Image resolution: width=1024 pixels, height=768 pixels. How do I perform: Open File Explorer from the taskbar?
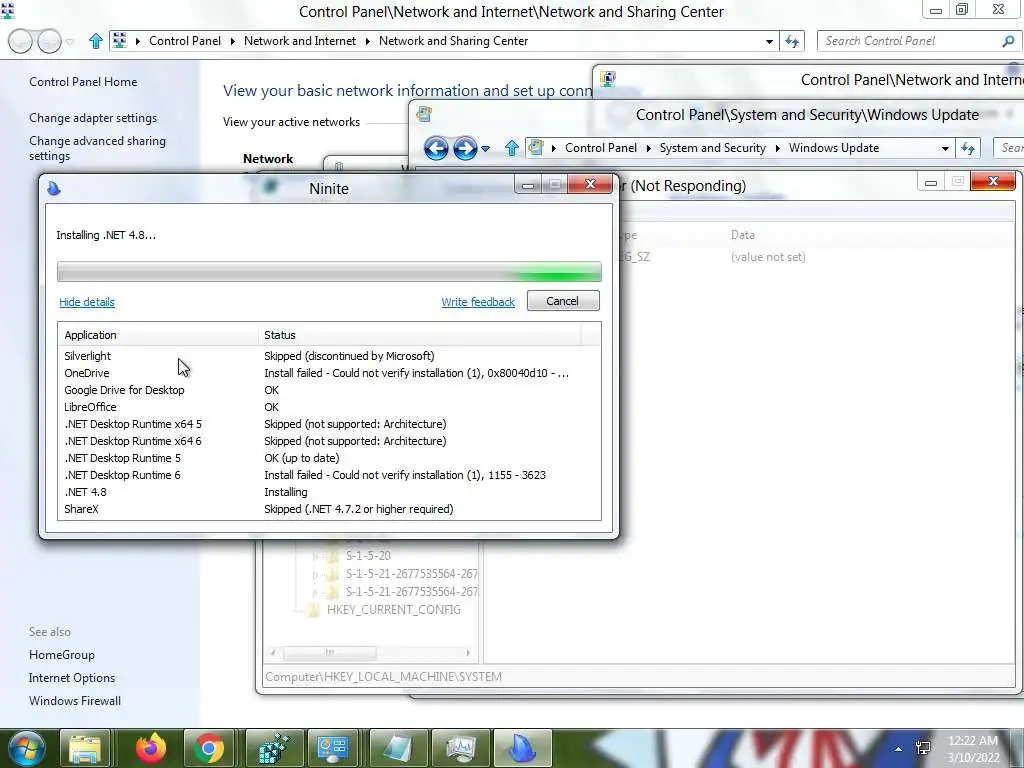[85, 748]
